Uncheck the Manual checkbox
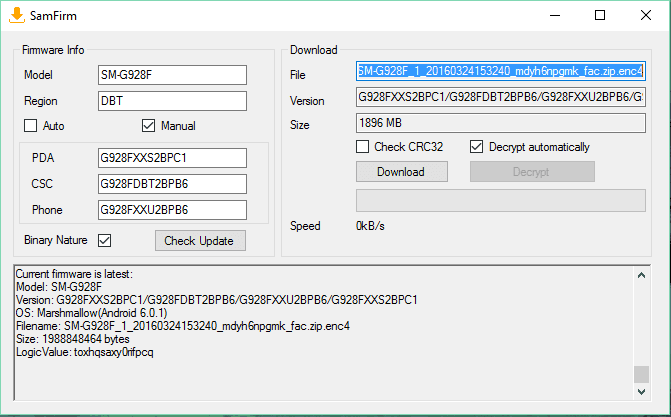Image resolution: width=671 pixels, height=417 pixels. click(x=148, y=125)
